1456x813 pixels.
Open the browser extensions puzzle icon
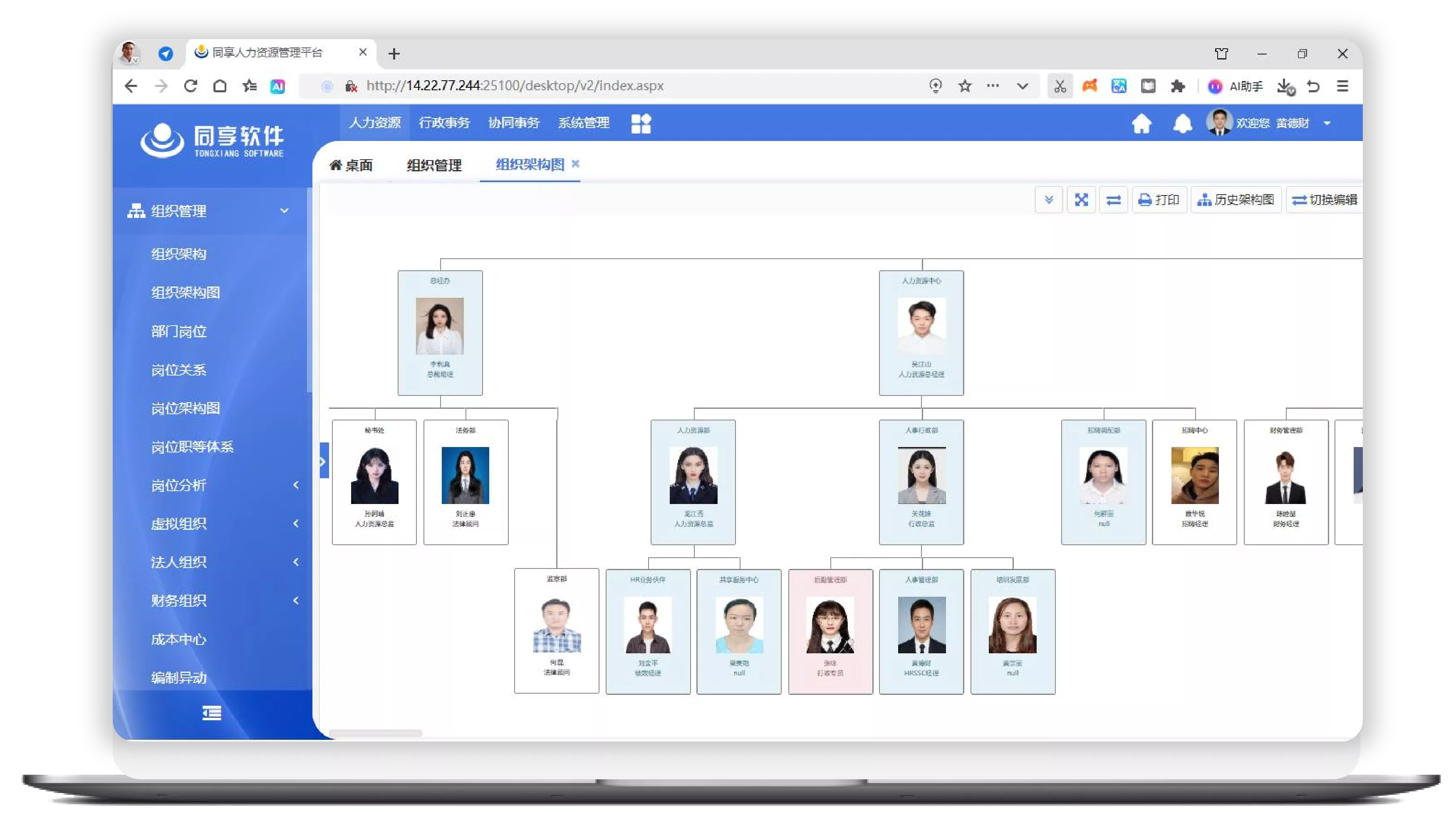(1178, 86)
